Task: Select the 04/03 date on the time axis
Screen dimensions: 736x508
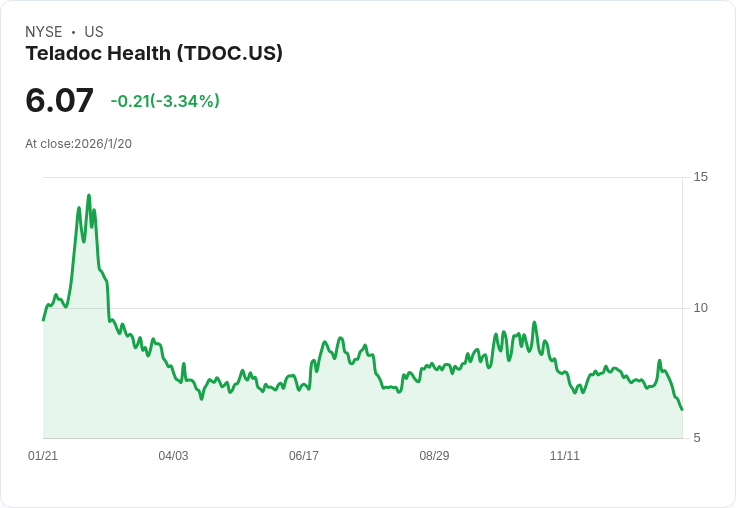Action: (x=173, y=456)
